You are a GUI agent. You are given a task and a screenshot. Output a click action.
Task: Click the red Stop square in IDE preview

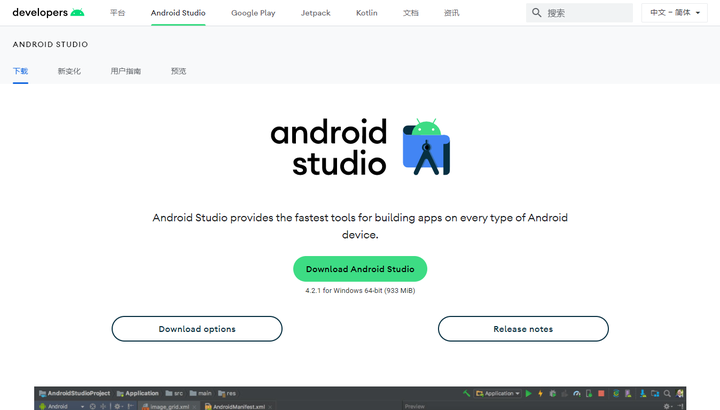pyautogui.click(x=601, y=393)
